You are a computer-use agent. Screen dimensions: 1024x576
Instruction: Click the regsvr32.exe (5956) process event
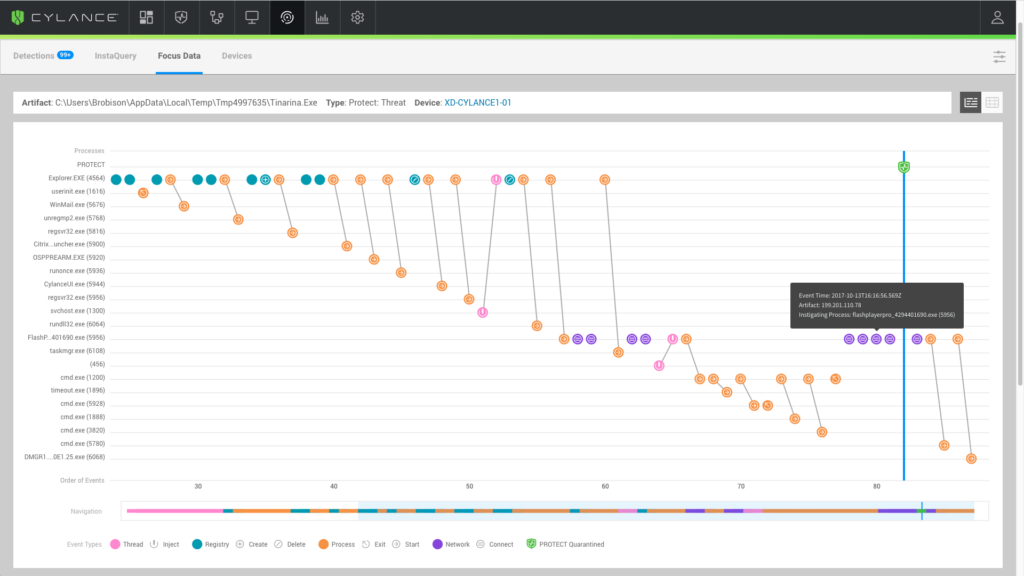click(469, 299)
